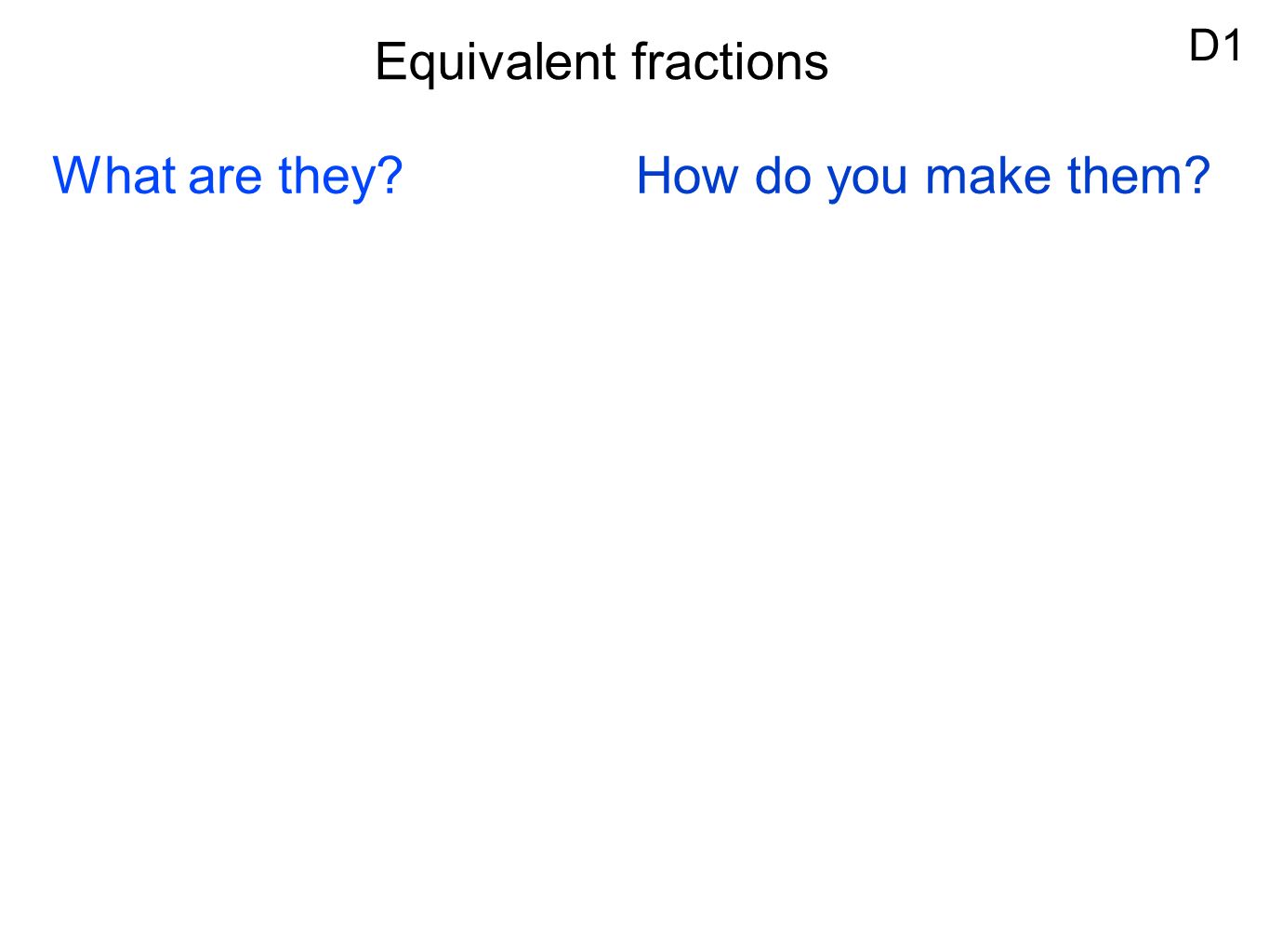Screen dimensions: 1269x952
Task: Click the letter "D" in D1
Action: [x=1205, y=46]
